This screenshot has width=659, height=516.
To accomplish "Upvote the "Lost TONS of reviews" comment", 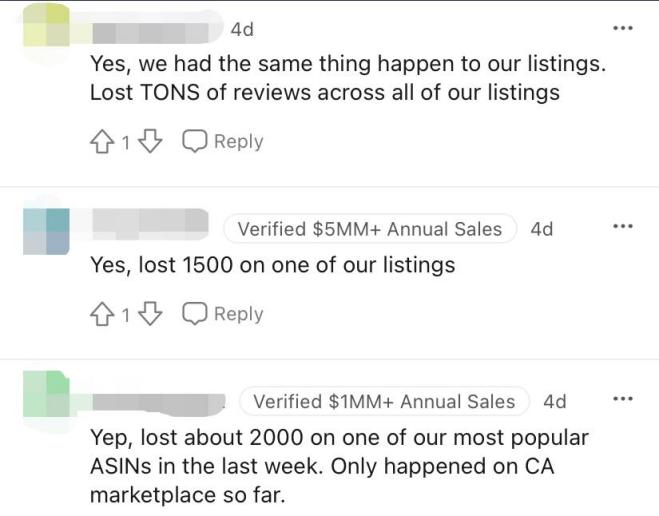I will tap(102, 142).
